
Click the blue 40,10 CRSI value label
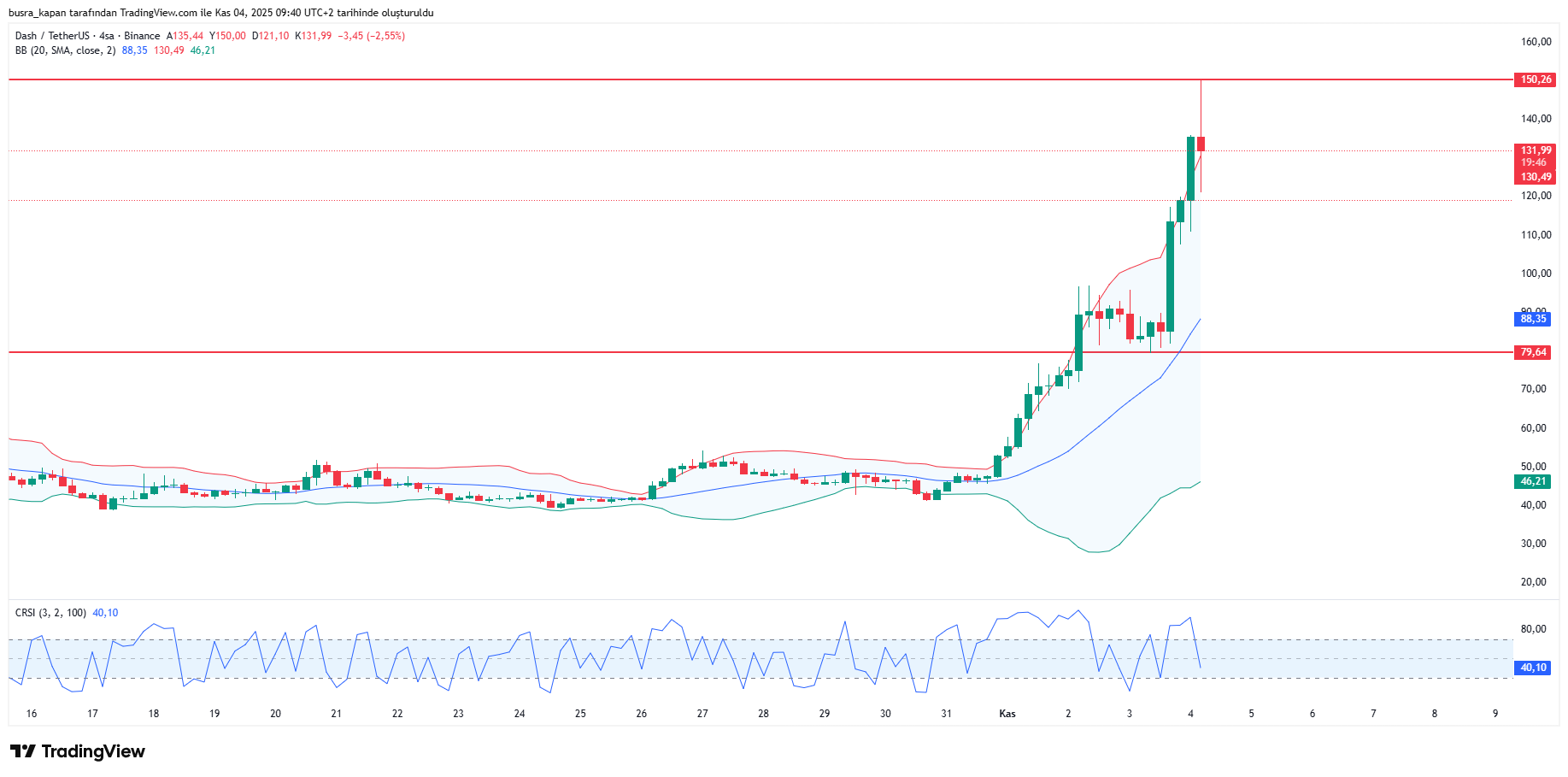pos(1533,668)
